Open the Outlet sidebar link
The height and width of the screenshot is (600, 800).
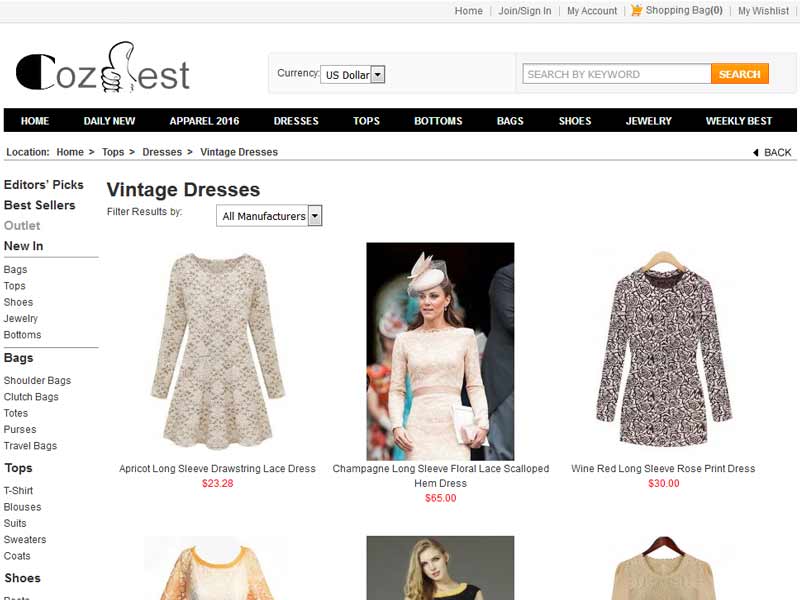point(21,226)
